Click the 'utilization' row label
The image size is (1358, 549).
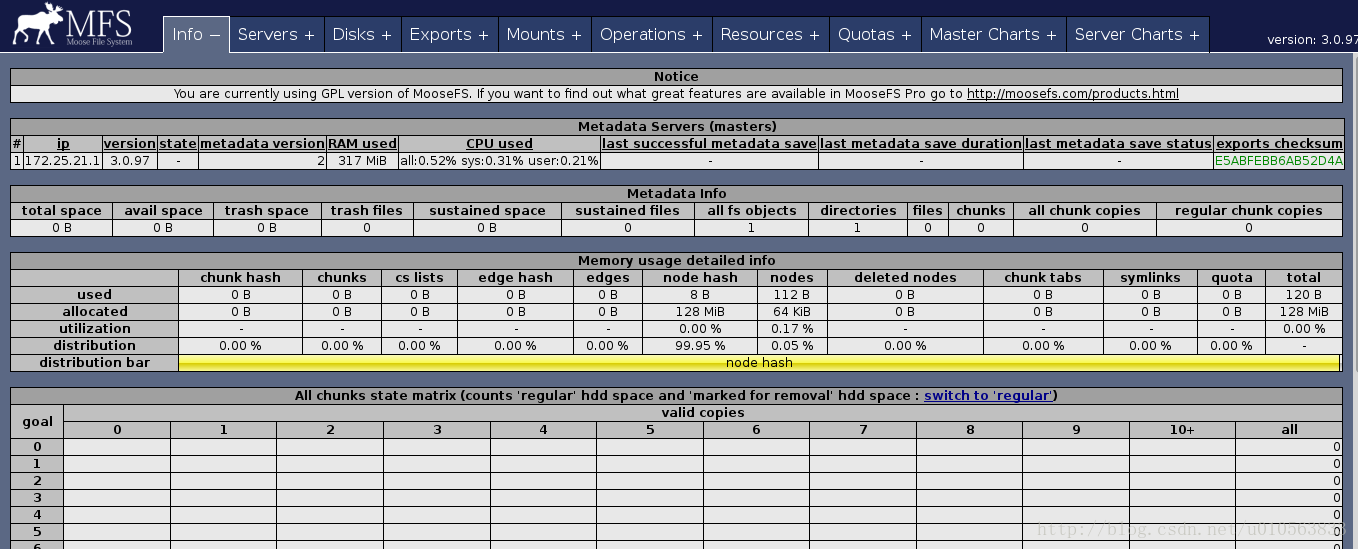coord(95,329)
